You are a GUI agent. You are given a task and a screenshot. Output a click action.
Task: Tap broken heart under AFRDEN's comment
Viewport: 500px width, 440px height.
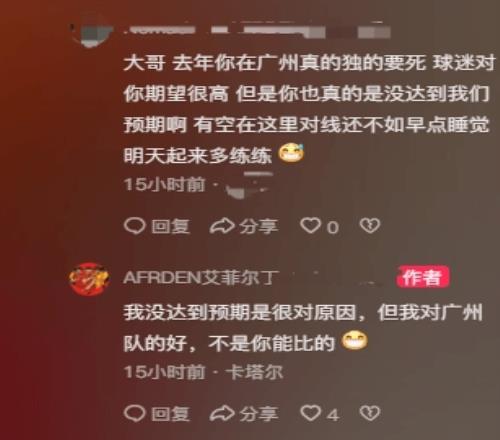point(370,413)
